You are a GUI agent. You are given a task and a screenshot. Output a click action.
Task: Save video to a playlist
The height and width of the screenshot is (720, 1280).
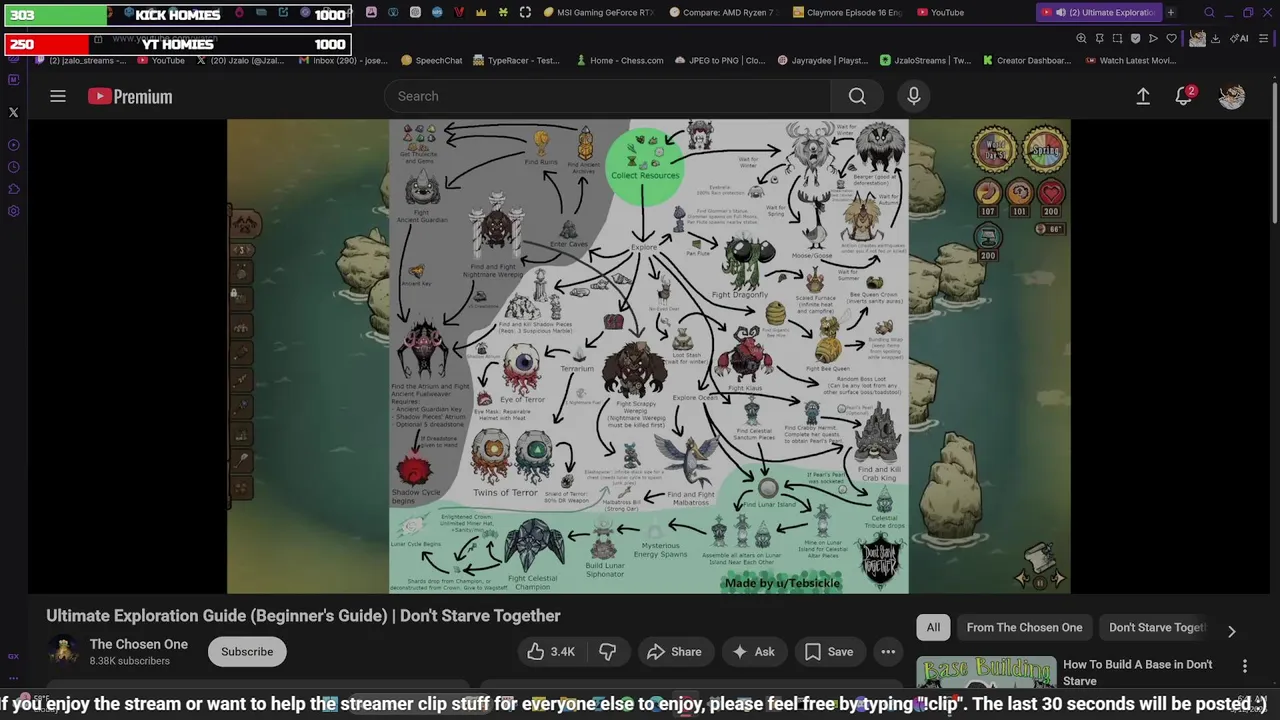tap(829, 652)
